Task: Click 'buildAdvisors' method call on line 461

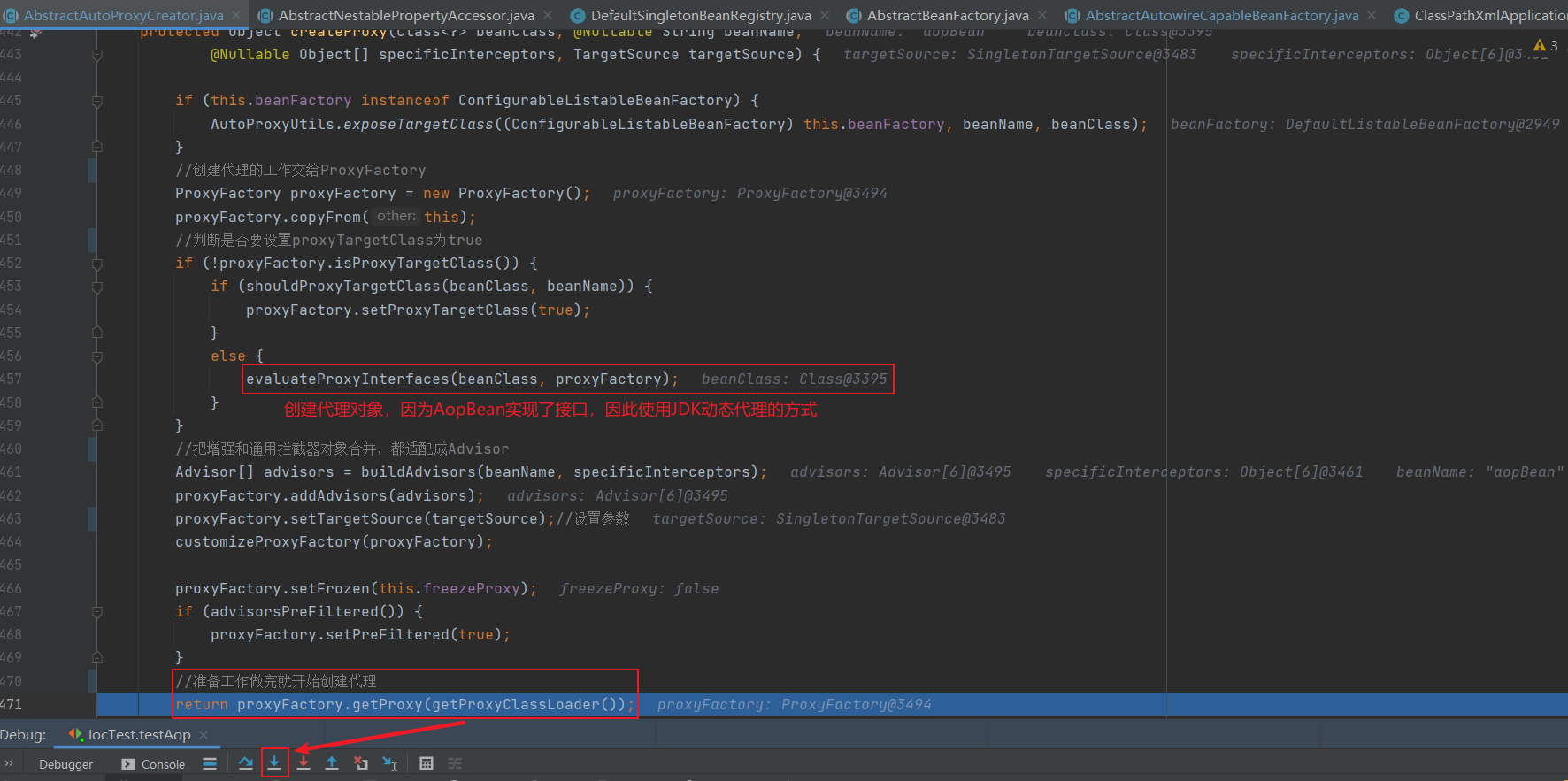Action: 419,472
